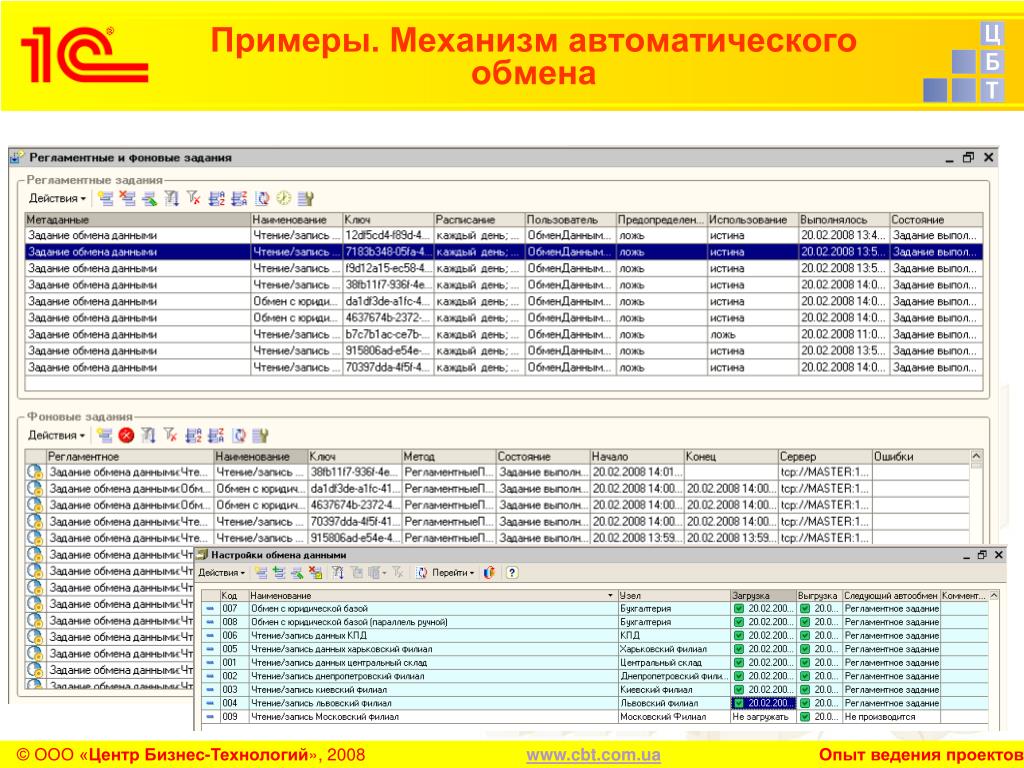
Task: Select Чтение/запись Московский филиал row
Action: pos(595,717)
